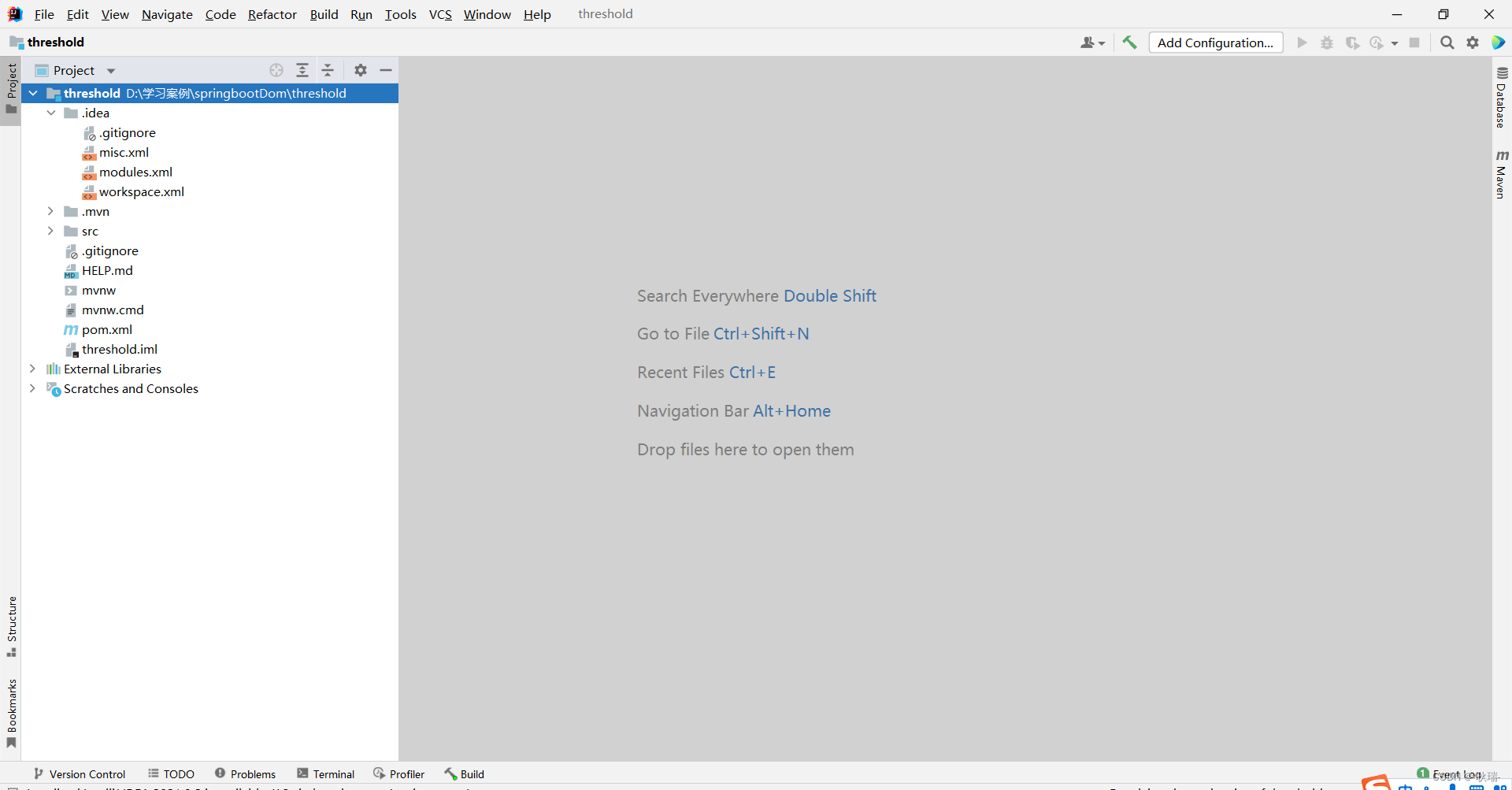Select the mvnw file

click(98, 291)
